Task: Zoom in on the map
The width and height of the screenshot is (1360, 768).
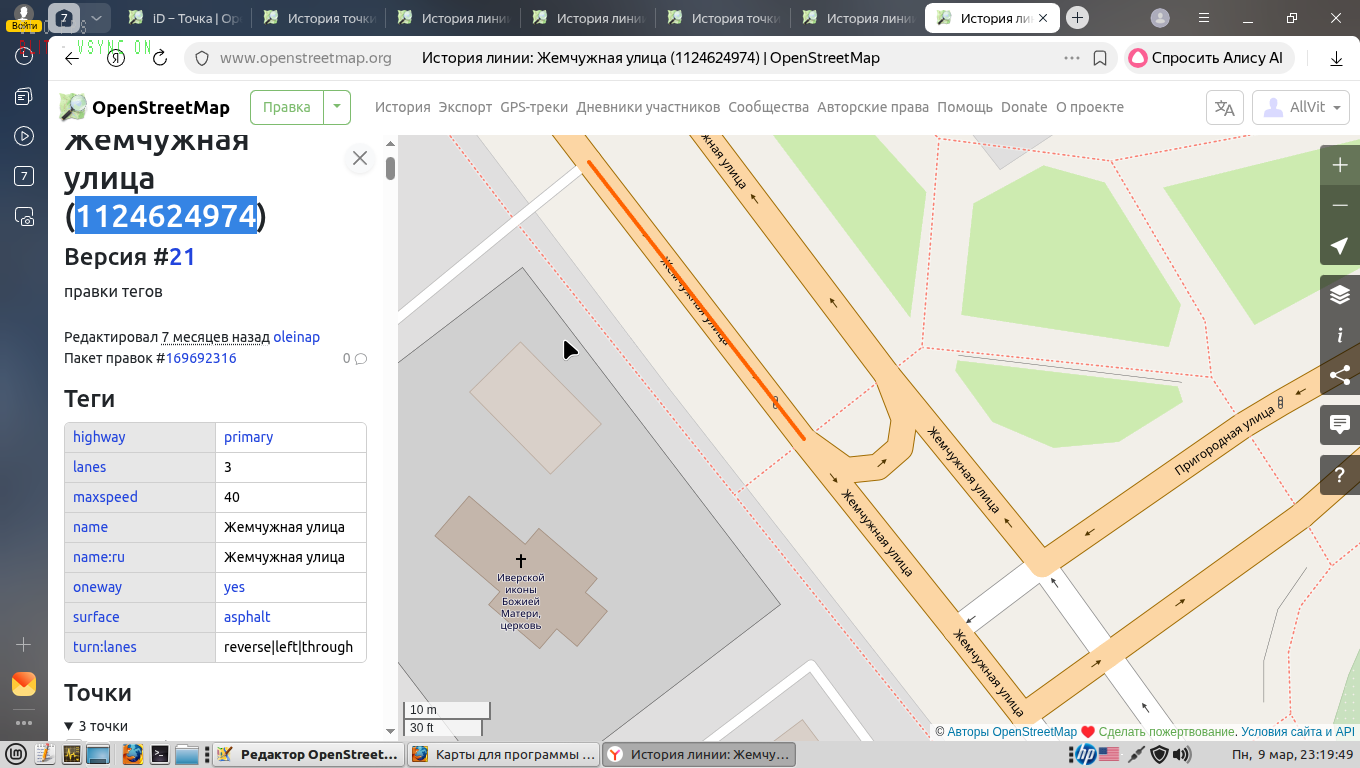Action: [1340, 165]
